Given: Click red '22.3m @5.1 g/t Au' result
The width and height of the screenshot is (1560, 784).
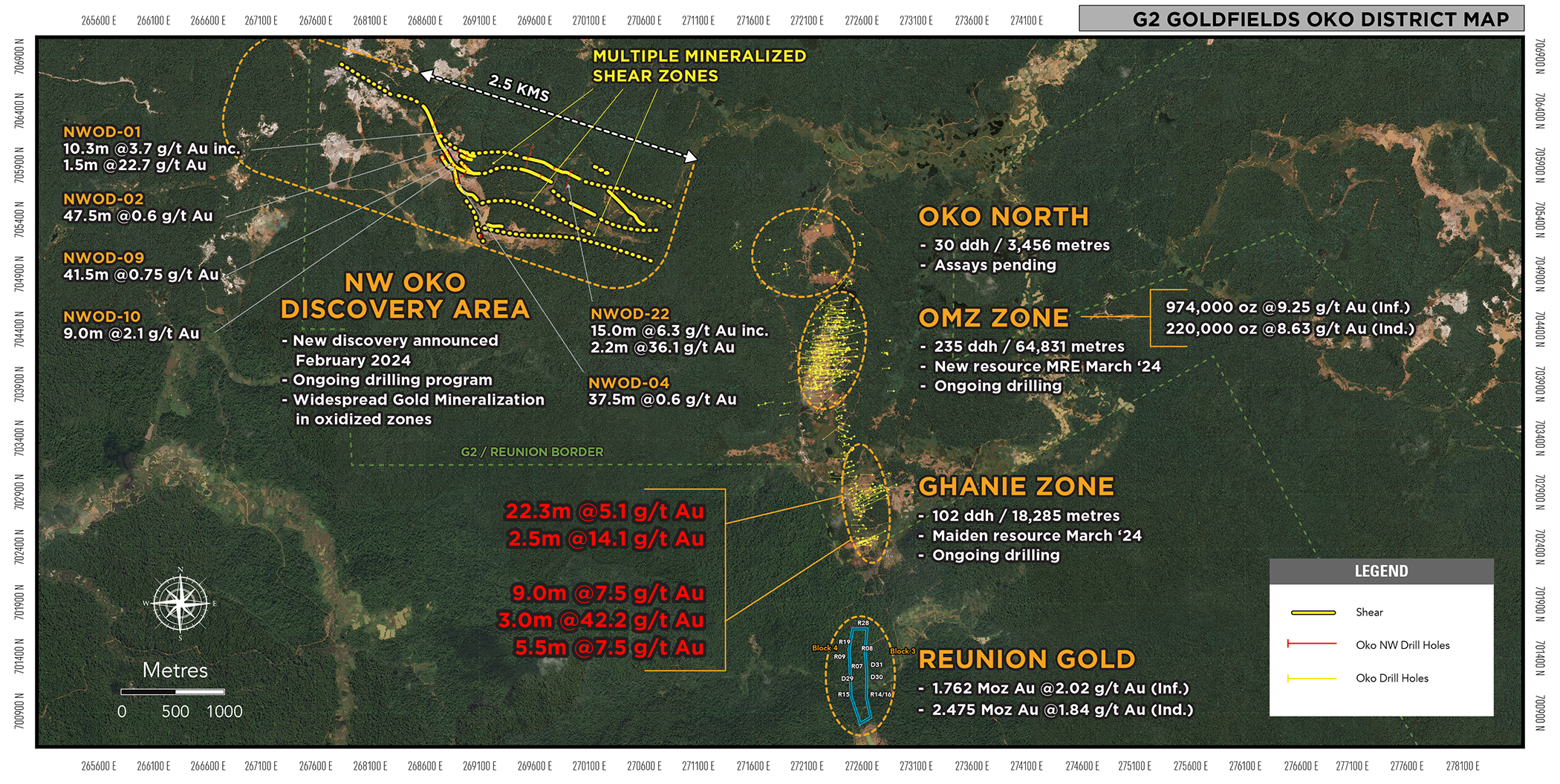Looking at the screenshot, I should (605, 512).
